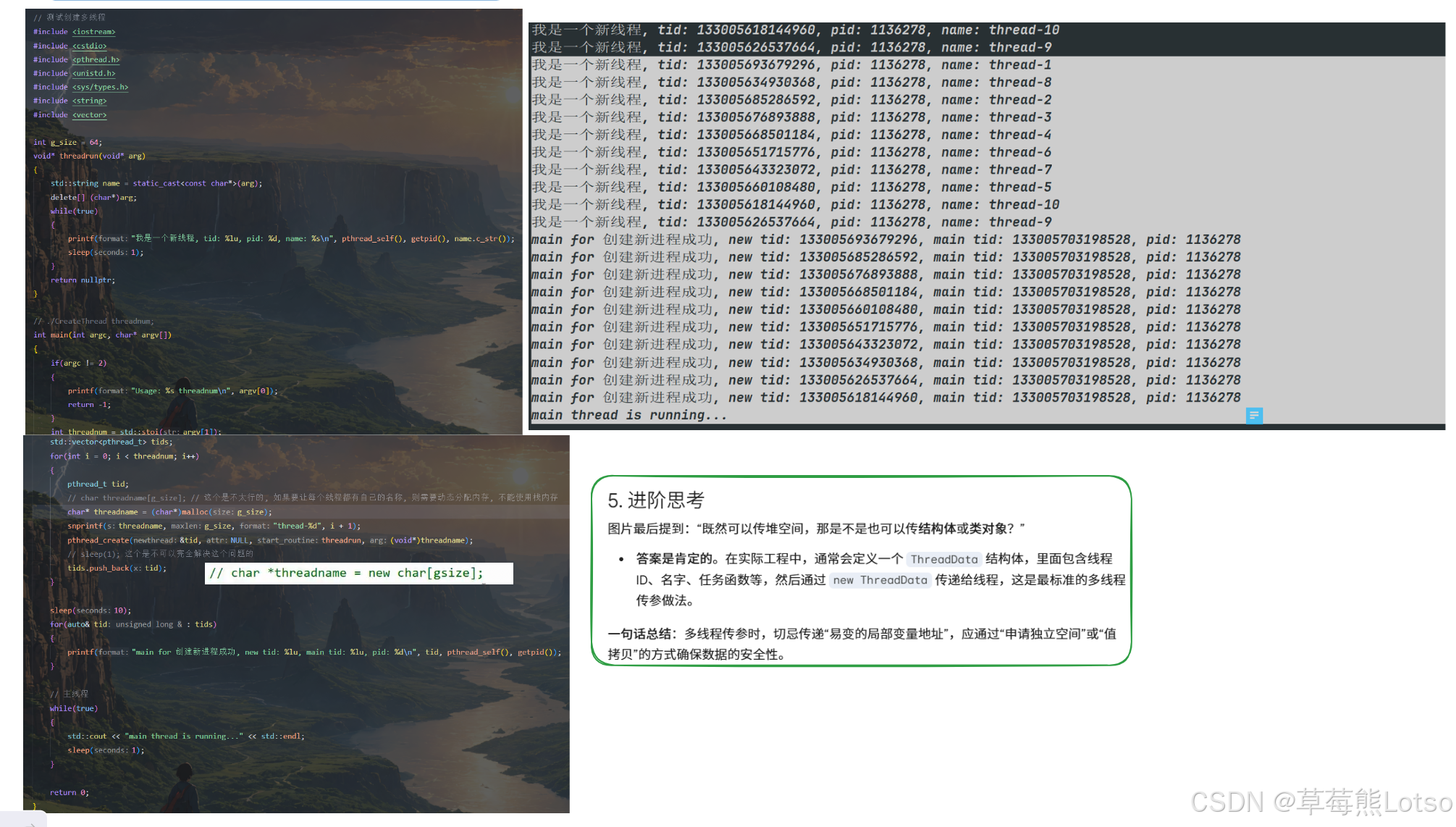Viewport: 1456px width, 827px height.
Task: Click the <iostream> include link
Action: (93, 32)
